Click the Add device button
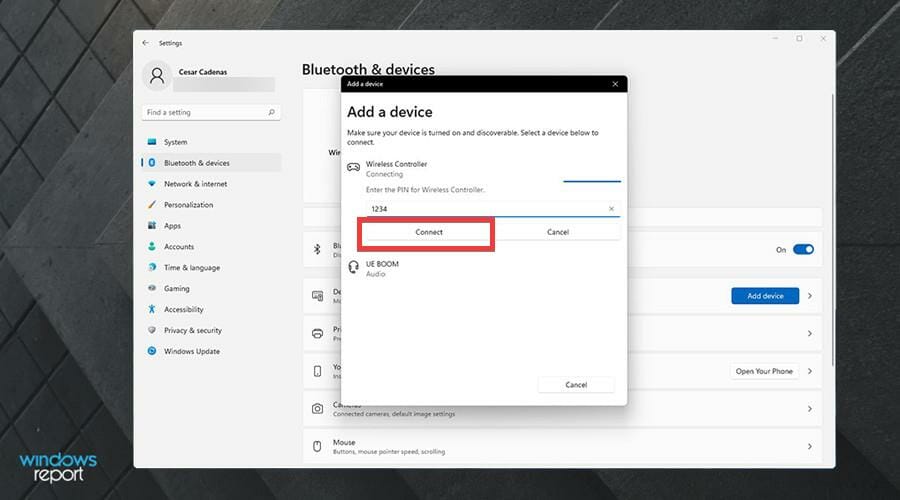900x500 pixels. [765, 296]
